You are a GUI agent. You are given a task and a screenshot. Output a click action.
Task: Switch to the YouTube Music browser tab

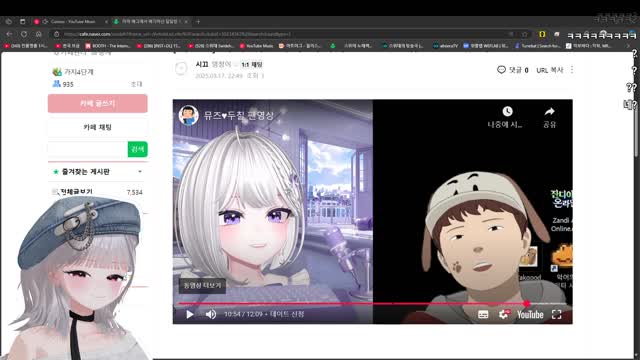click(x=69, y=21)
